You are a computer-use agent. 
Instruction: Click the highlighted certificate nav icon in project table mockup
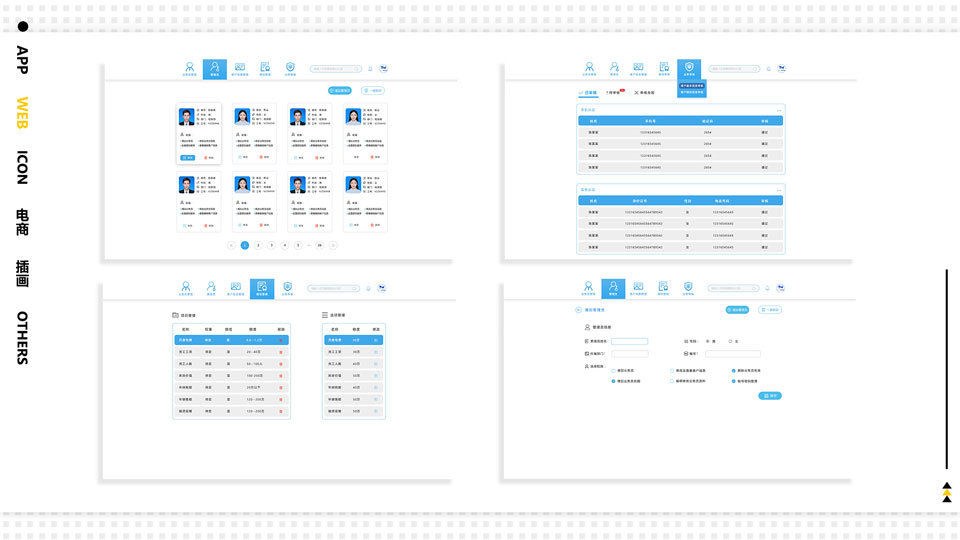[x=262, y=288]
